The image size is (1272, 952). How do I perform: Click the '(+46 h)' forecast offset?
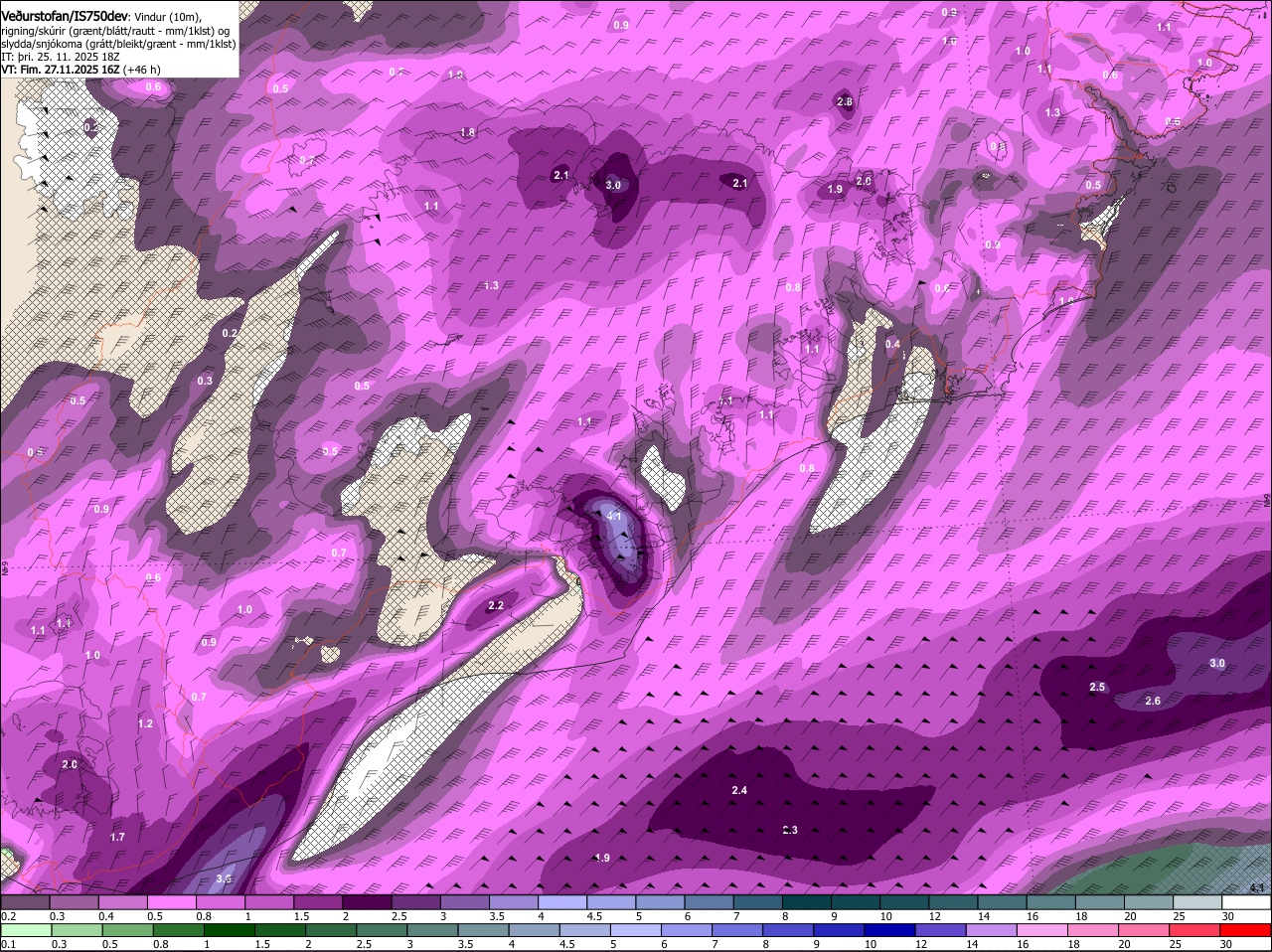click(x=142, y=70)
